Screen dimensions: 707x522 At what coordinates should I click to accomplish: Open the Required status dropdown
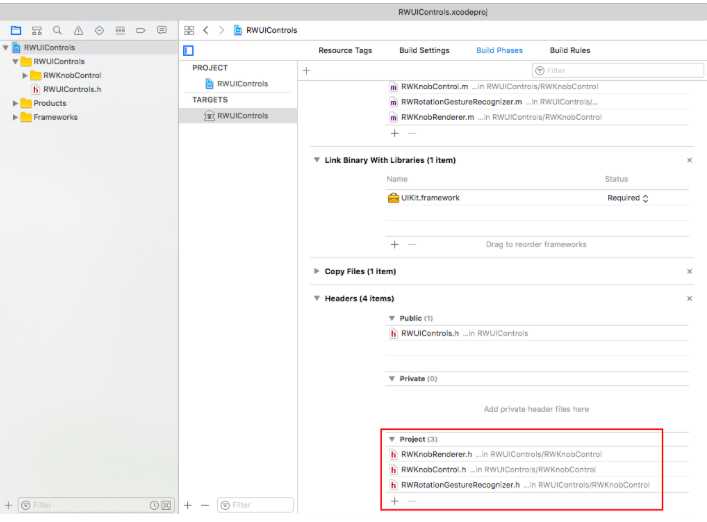point(628,198)
